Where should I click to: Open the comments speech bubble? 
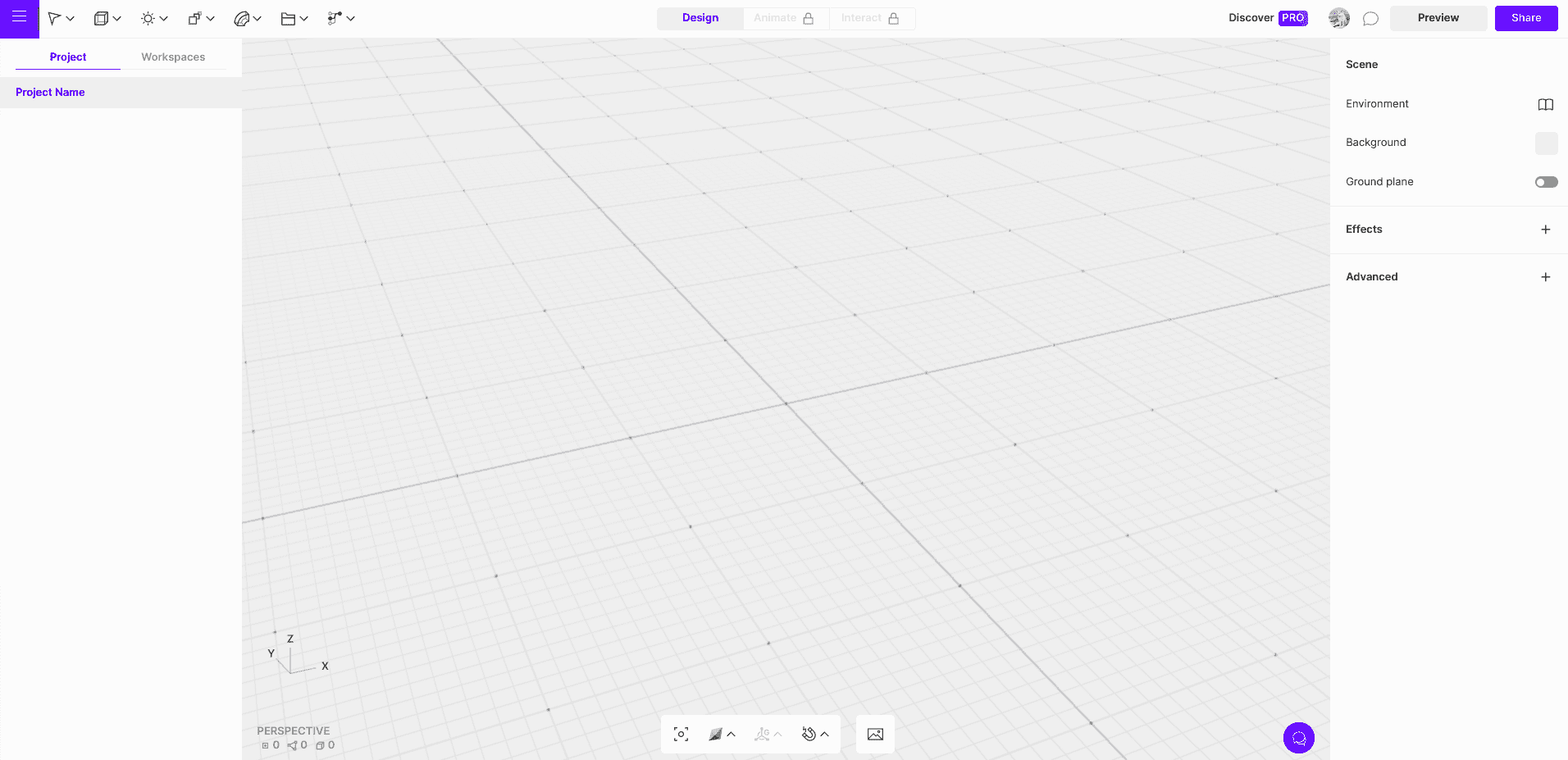1370,18
